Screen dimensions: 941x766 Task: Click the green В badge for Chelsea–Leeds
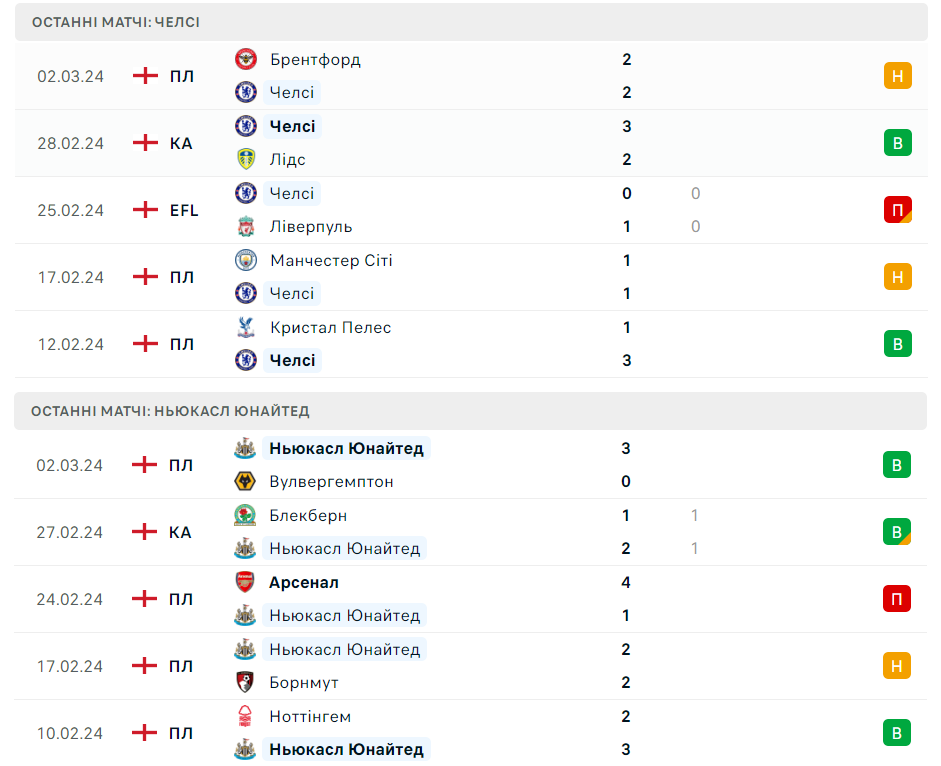897,143
